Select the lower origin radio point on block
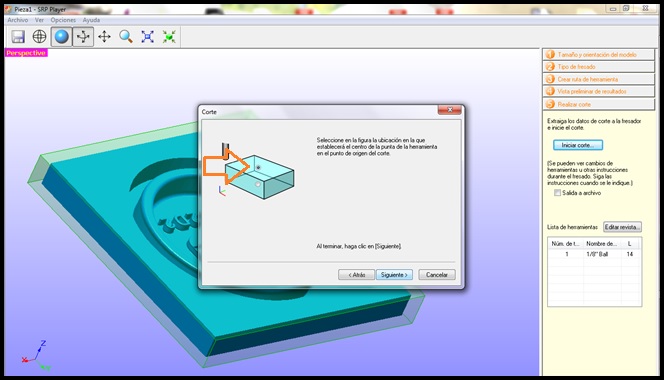 click(257, 185)
